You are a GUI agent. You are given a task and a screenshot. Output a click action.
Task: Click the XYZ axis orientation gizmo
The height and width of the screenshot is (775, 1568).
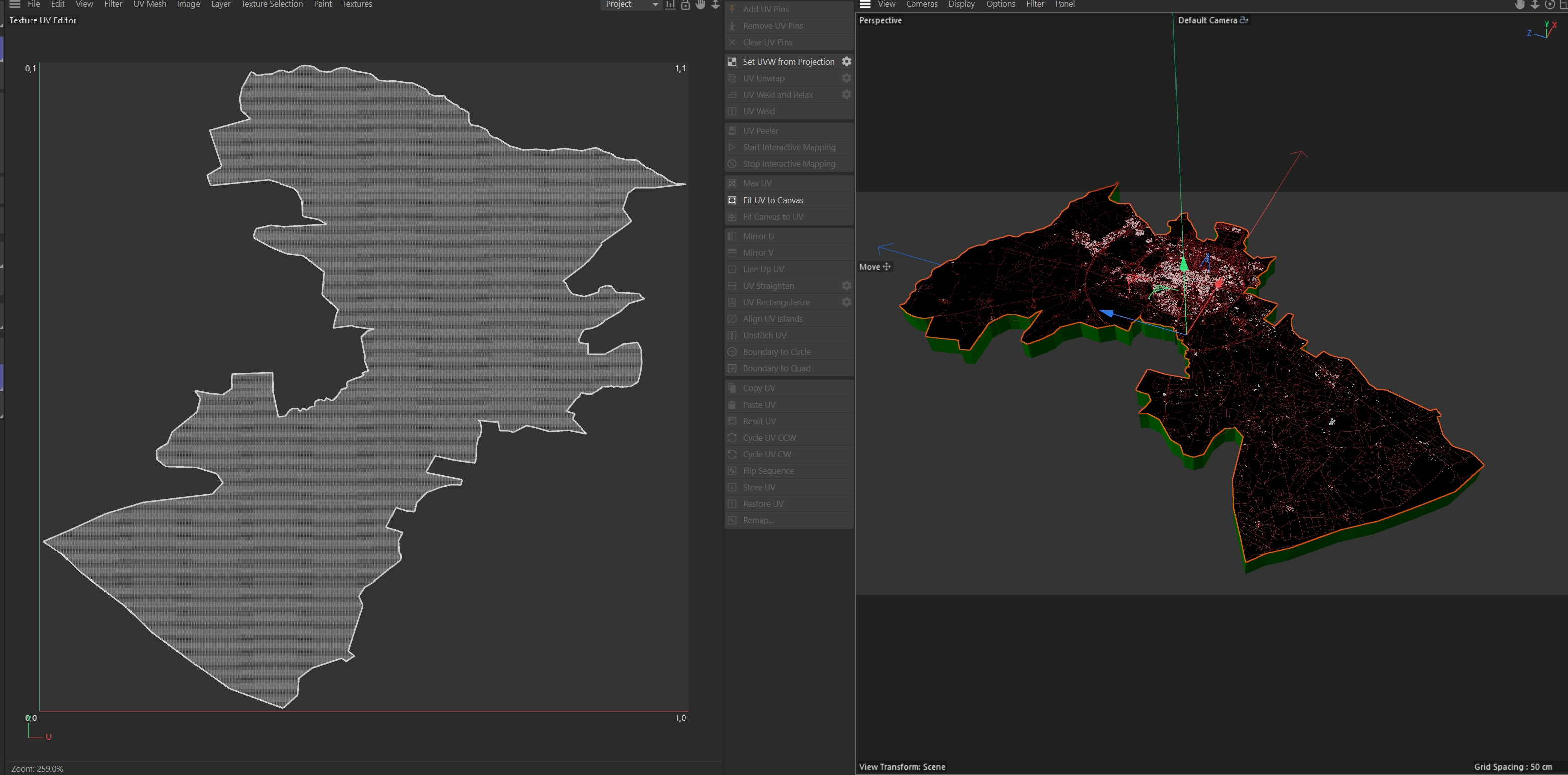(x=1545, y=30)
